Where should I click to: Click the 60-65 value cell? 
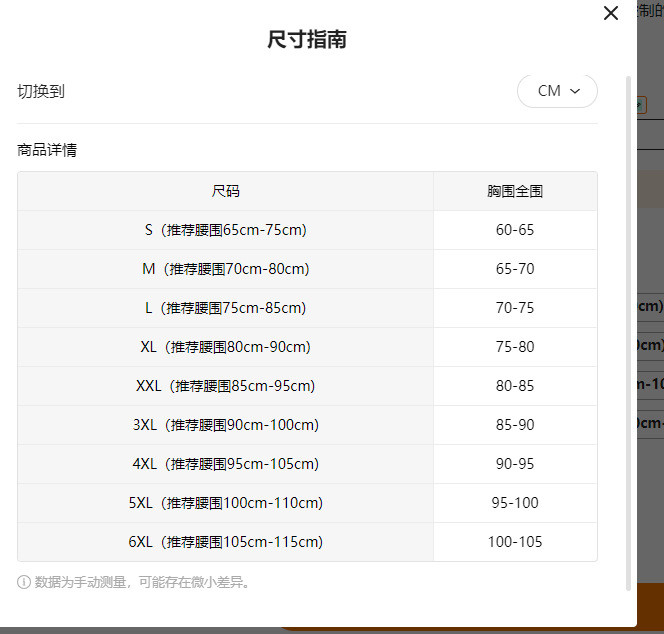pyautogui.click(x=515, y=230)
